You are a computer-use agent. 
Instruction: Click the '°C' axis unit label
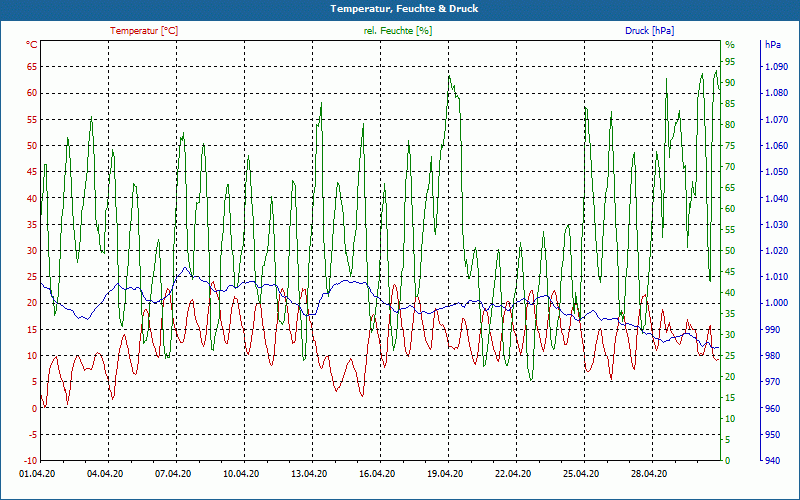[x=32, y=45]
